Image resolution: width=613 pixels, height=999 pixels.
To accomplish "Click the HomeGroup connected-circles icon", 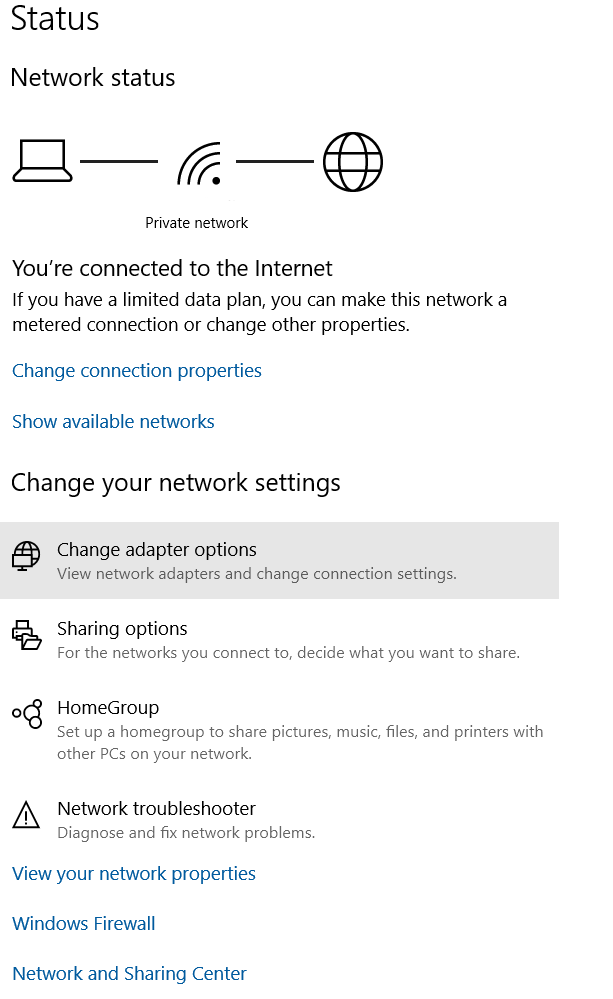I will (27, 714).
